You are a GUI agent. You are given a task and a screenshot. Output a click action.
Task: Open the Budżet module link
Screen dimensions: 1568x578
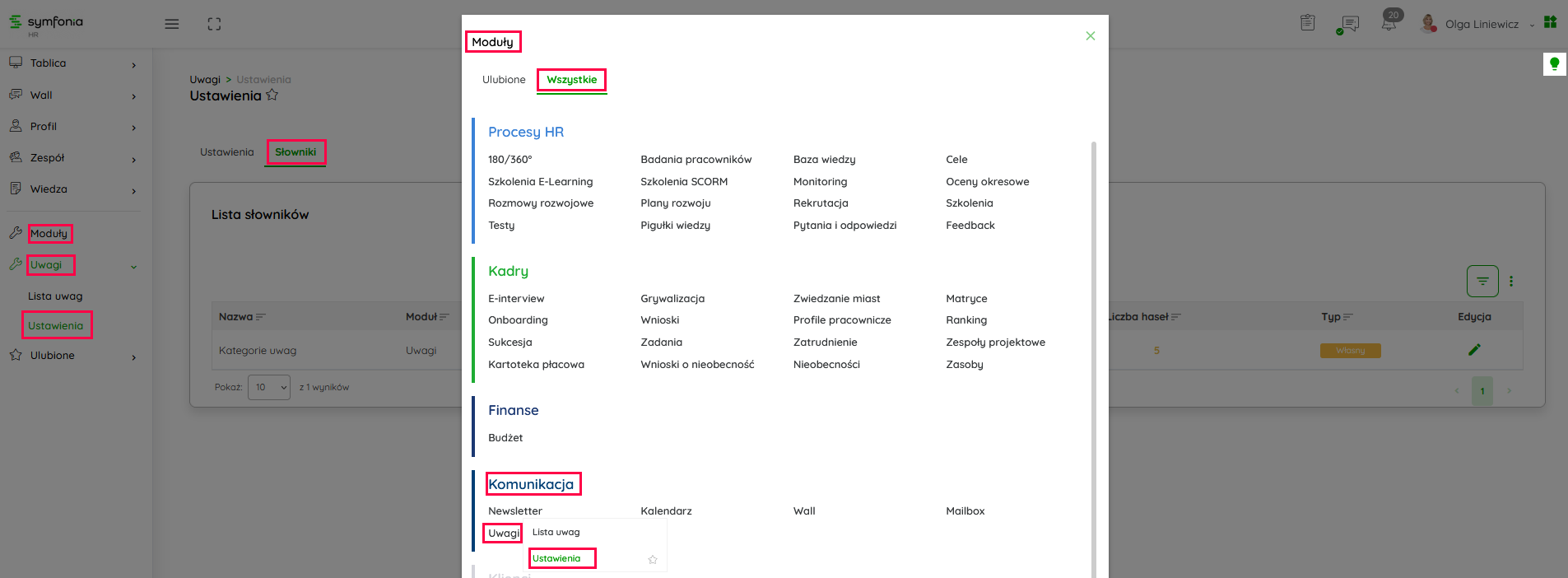(505, 438)
